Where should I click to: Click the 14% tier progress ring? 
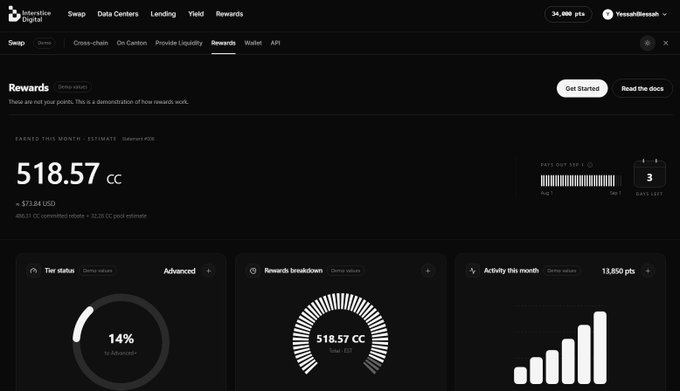(121, 342)
